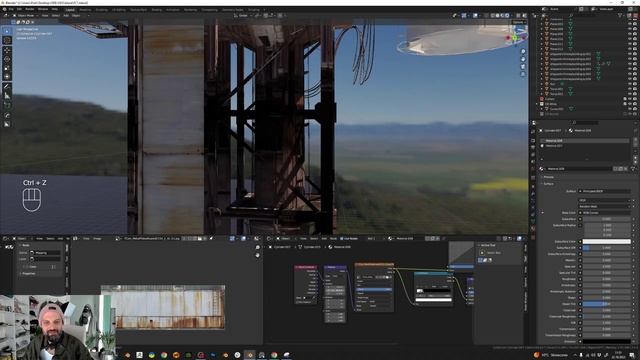Switch viewport shading to Rendered

point(507,16)
